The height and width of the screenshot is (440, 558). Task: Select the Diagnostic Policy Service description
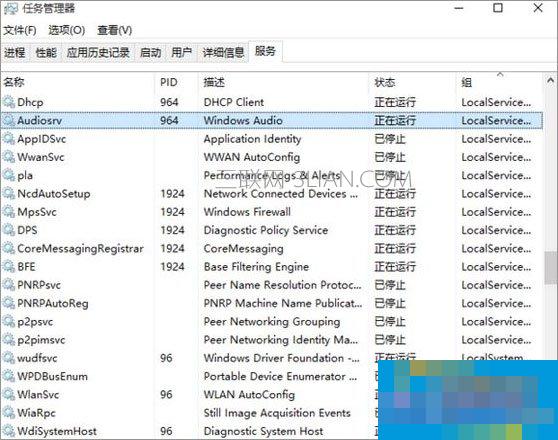[265, 230]
